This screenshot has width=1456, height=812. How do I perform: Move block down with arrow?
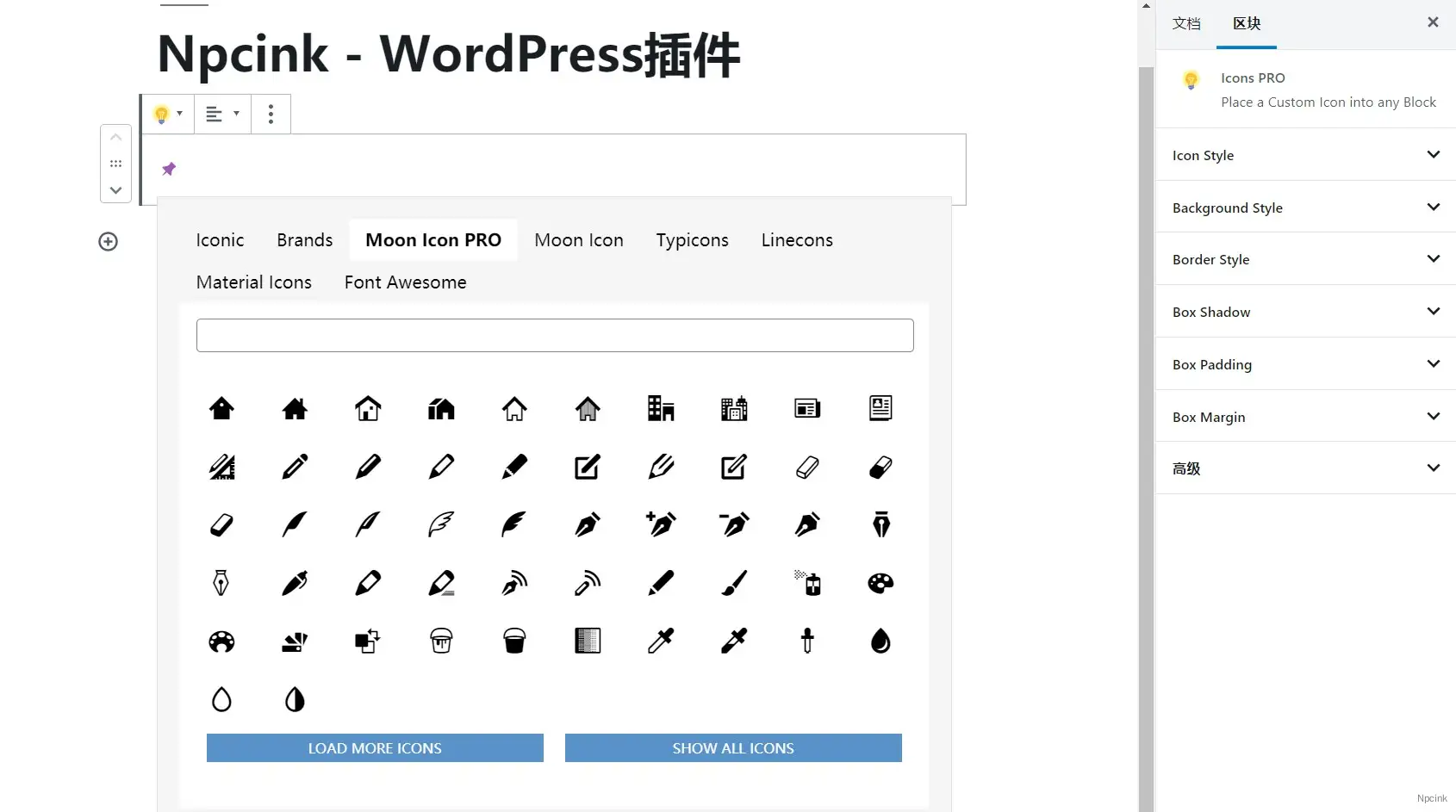click(x=115, y=190)
